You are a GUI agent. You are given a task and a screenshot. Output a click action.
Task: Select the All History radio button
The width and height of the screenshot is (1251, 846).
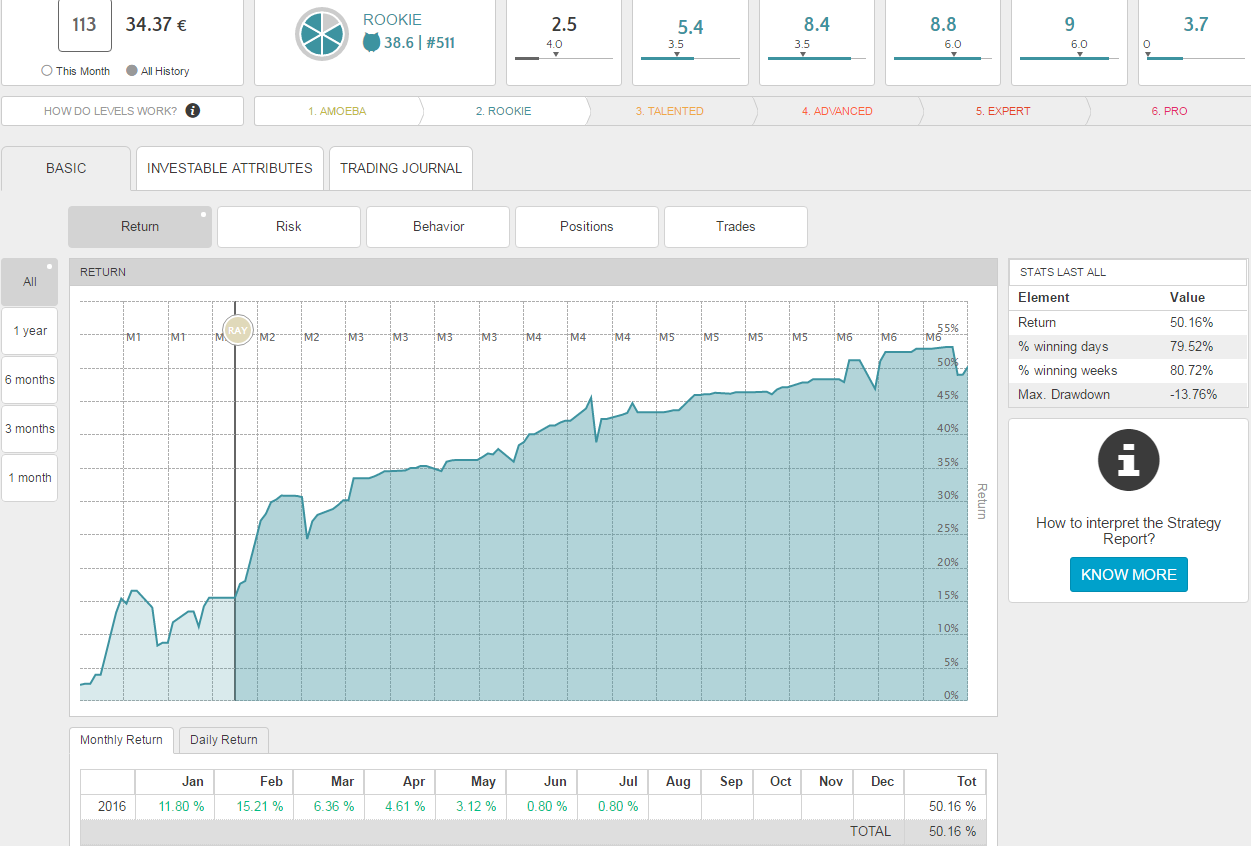[132, 71]
